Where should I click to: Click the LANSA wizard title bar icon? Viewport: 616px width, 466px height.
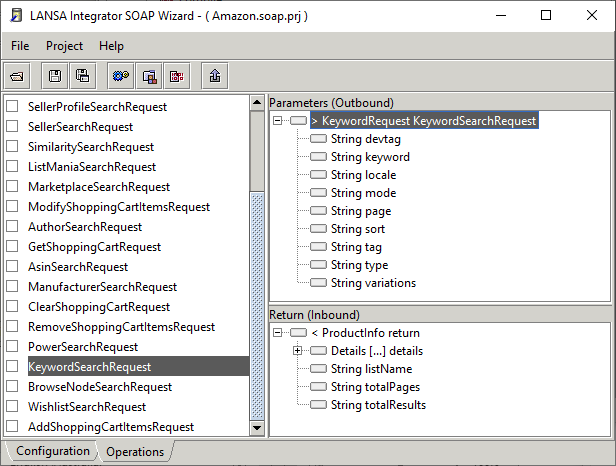(x=16, y=16)
